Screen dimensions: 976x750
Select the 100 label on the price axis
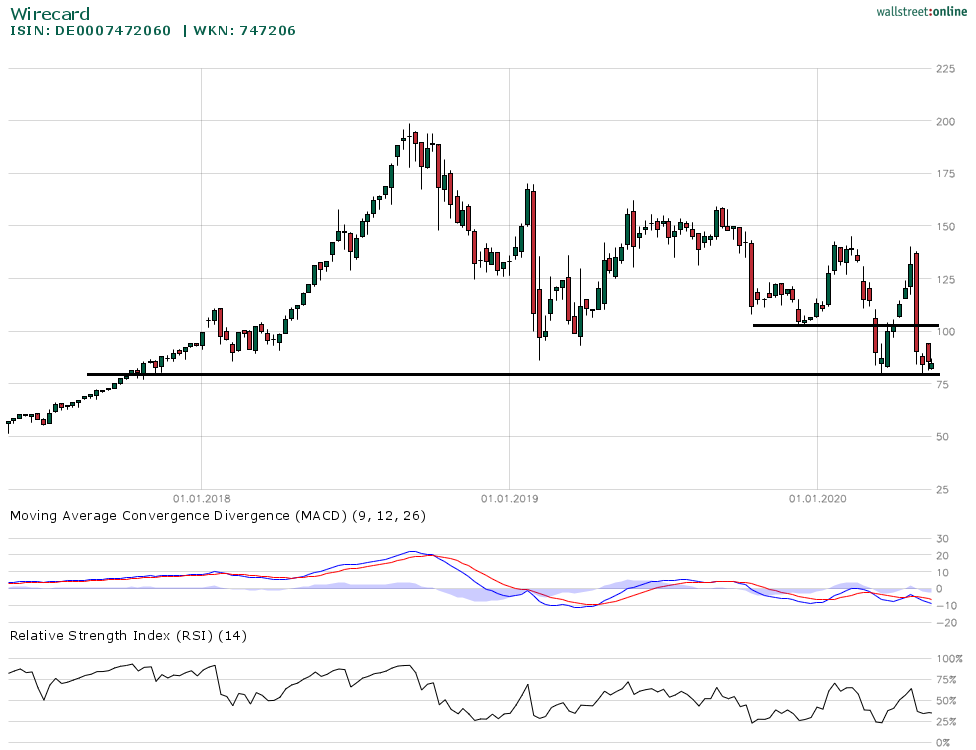pyautogui.click(x=946, y=332)
